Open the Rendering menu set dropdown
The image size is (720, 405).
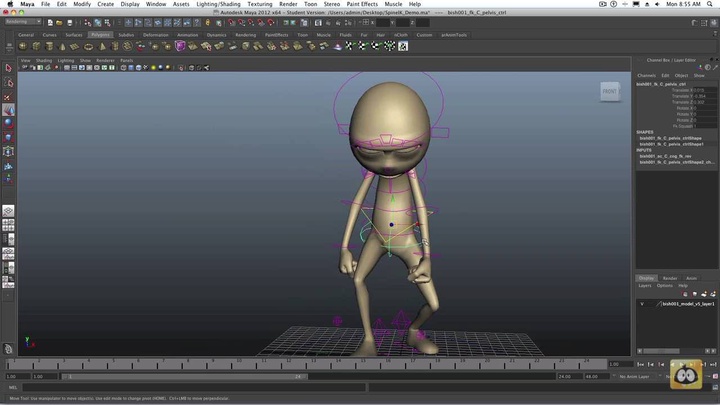click(x=24, y=21)
